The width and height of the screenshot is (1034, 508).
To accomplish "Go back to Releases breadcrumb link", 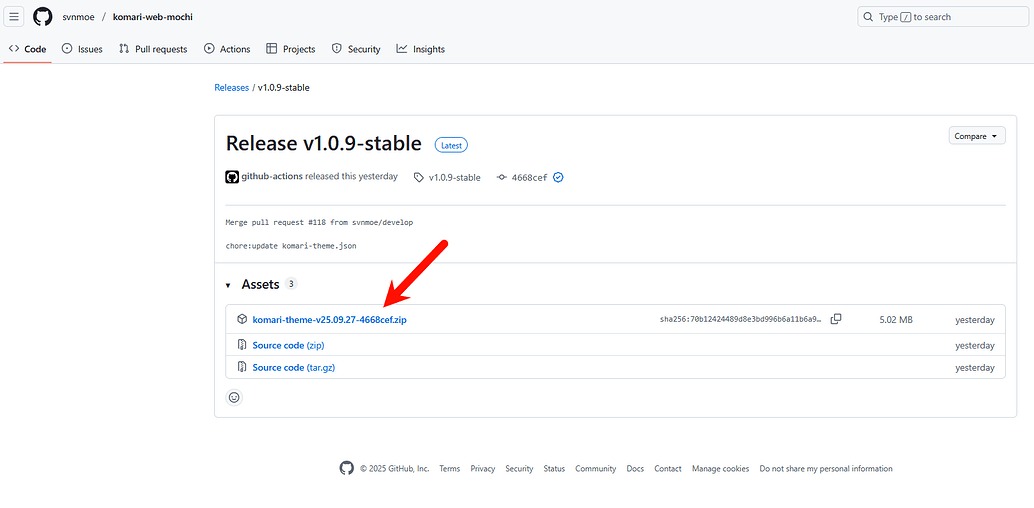I will [x=231, y=88].
